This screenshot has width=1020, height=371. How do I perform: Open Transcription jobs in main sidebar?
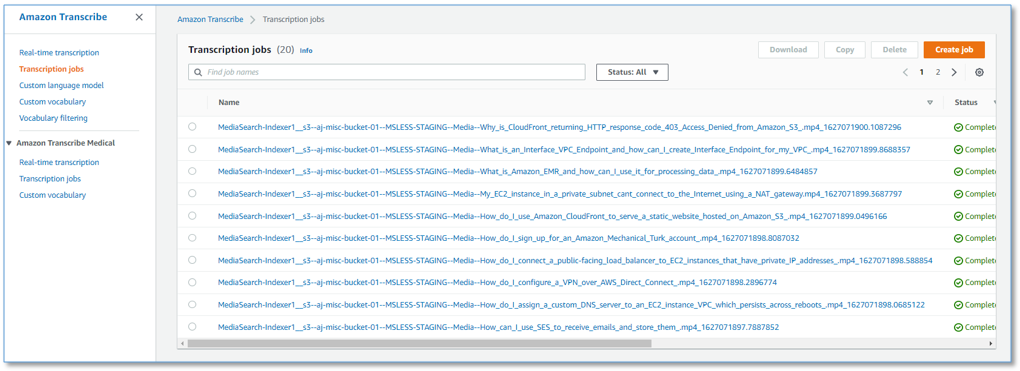(x=51, y=68)
